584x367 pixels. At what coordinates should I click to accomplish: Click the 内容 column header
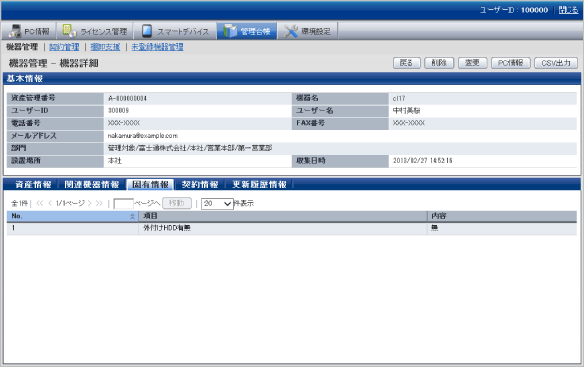(502, 216)
